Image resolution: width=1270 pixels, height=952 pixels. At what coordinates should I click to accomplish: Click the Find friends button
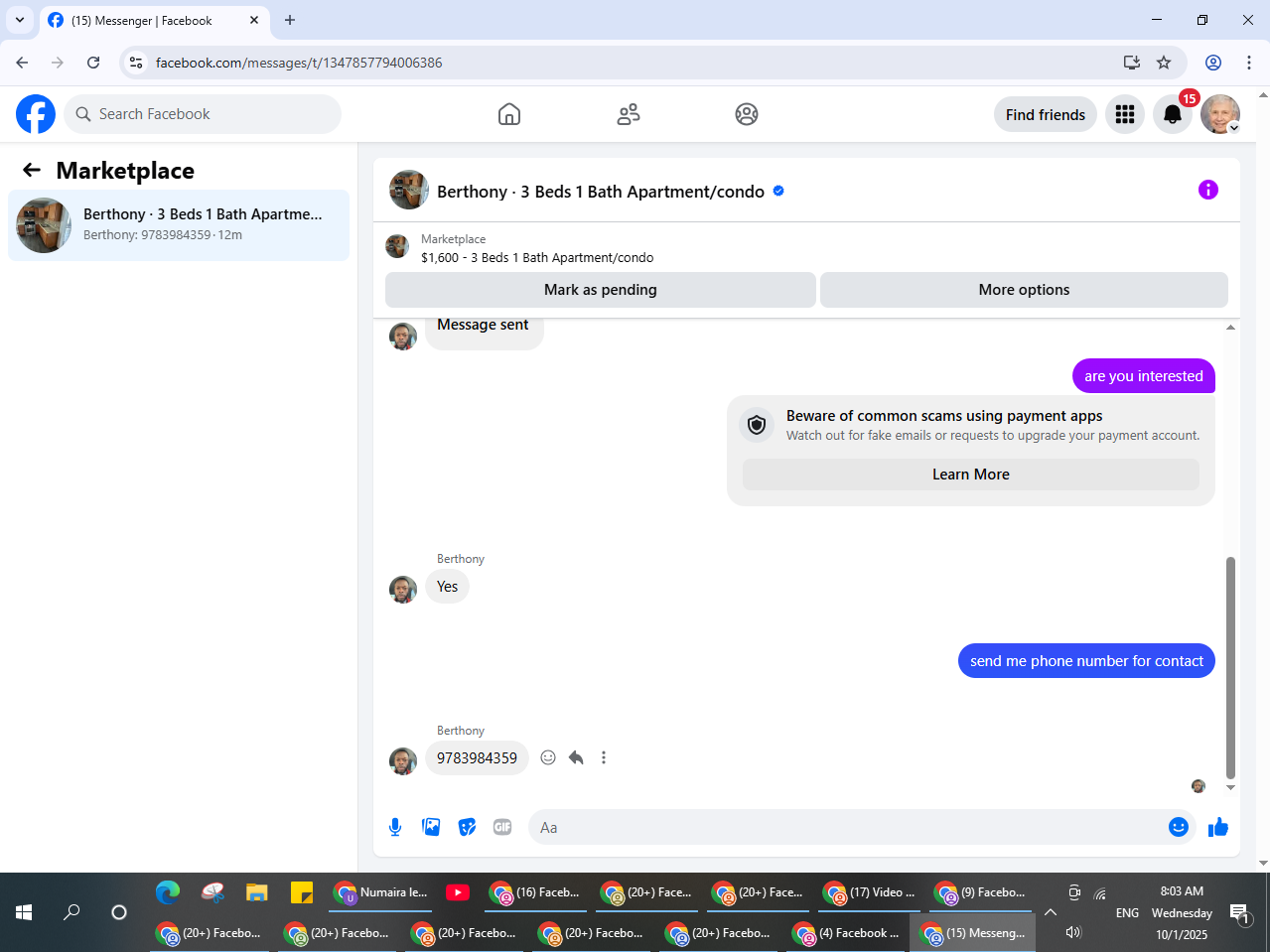pyautogui.click(x=1046, y=114)
